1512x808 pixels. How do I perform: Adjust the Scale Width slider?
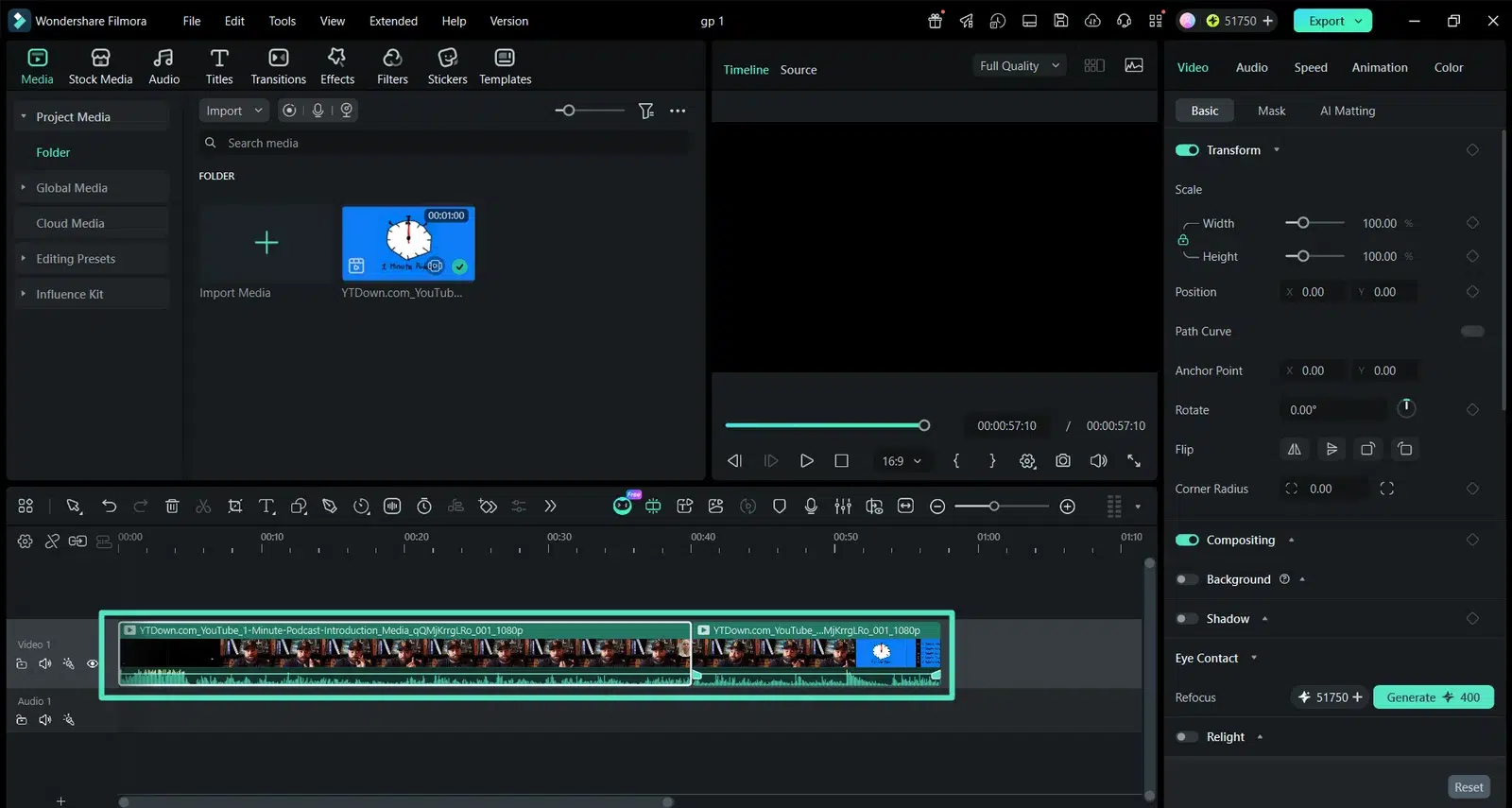click(x=1314, y=223)
